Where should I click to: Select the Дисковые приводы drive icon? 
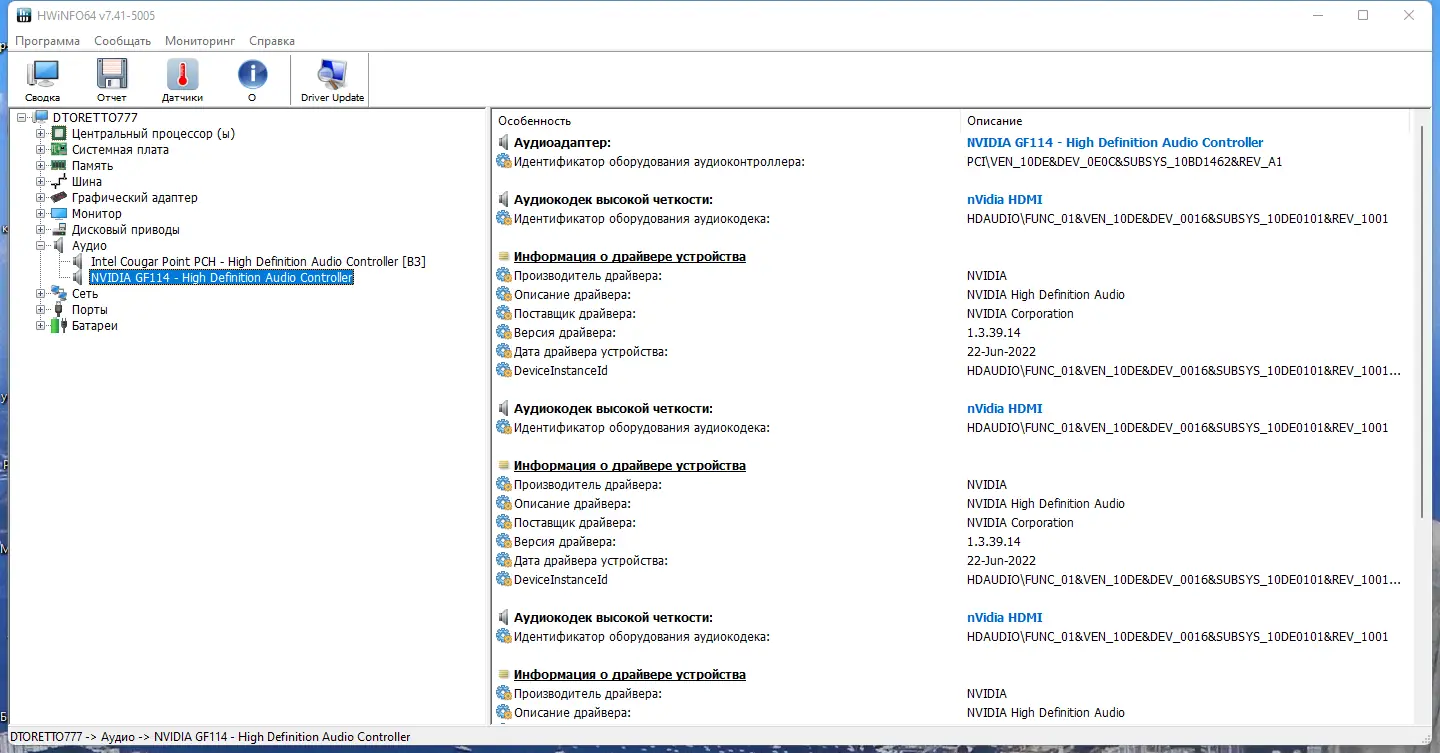(x=59, y=230)
